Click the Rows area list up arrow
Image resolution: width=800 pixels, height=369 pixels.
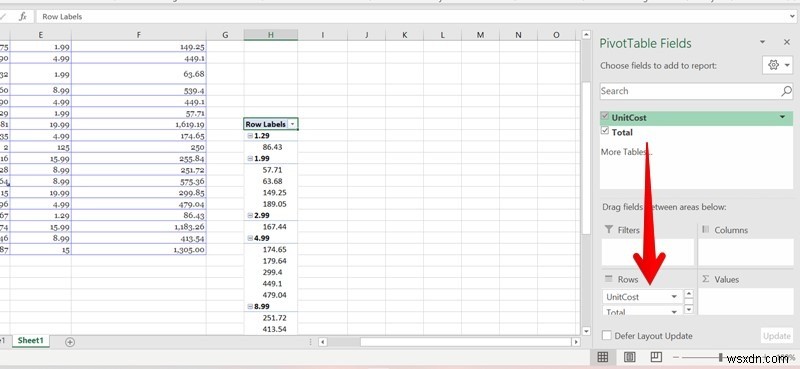tap(689, 294)
